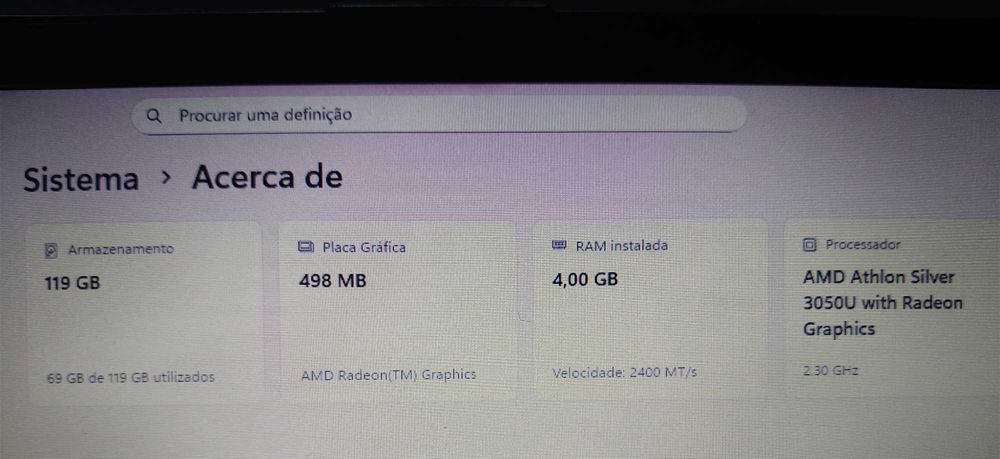Click the breadcrumb chevron after Sistema
1000x459 pixels.
[x=166, y=178]
